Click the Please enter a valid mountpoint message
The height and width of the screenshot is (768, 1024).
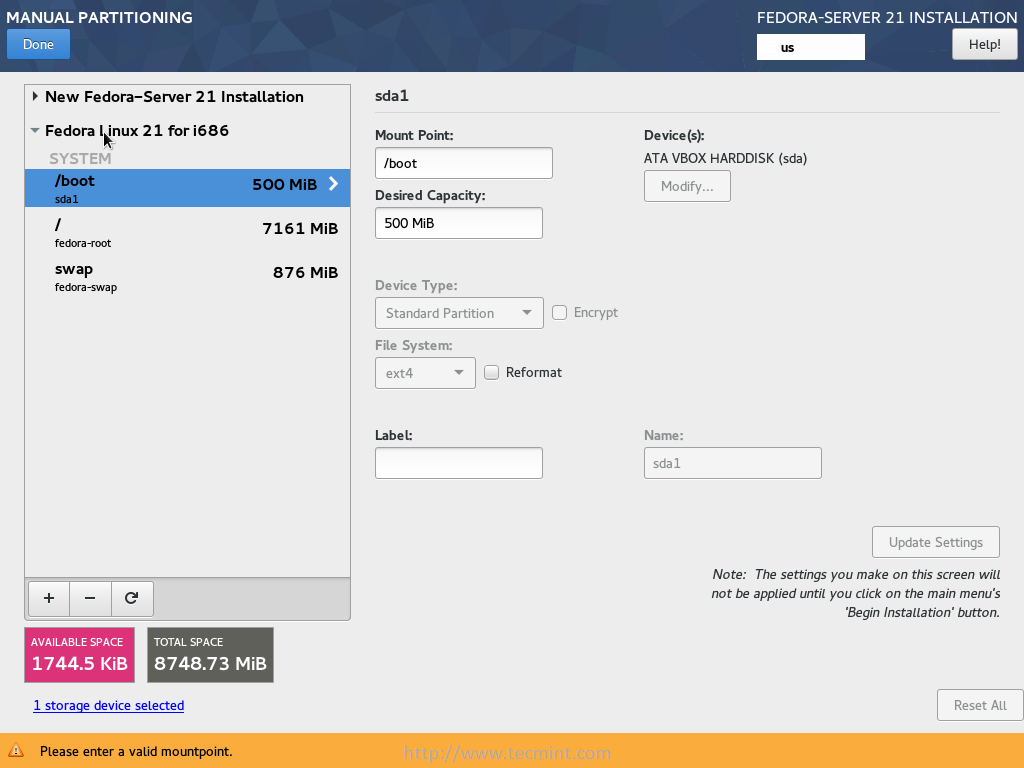(136, 751)
